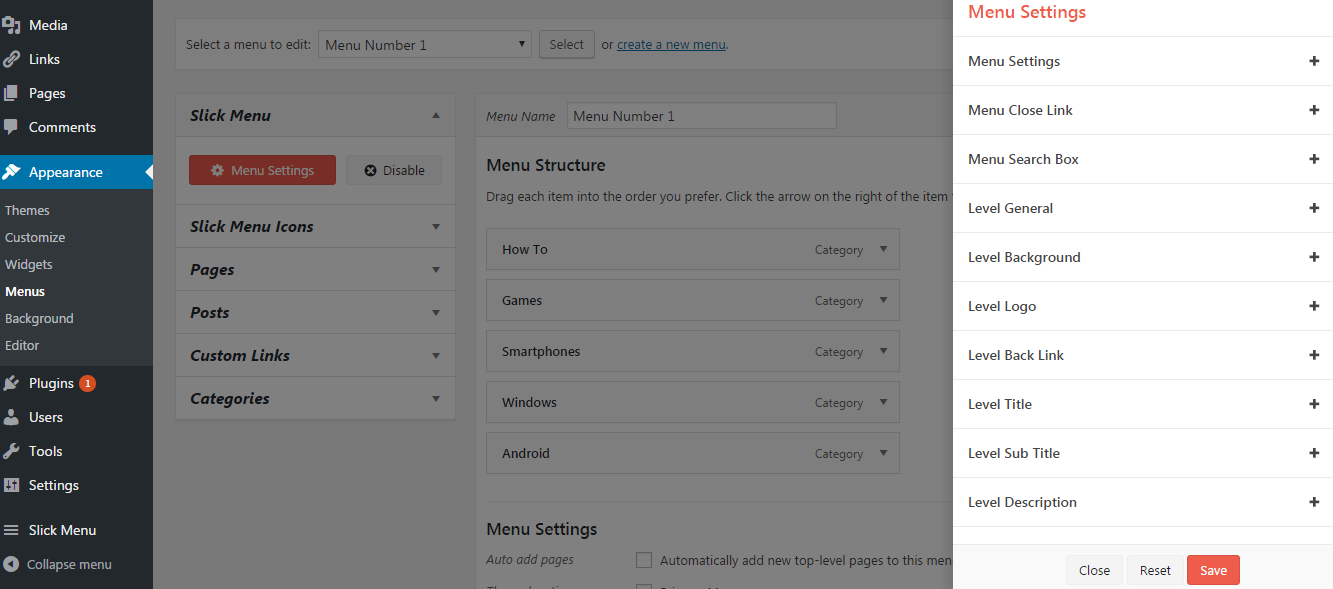Expand Level Background plus icon
This screenshot has height=589, width=1333.
click(x=1314, y=257)
